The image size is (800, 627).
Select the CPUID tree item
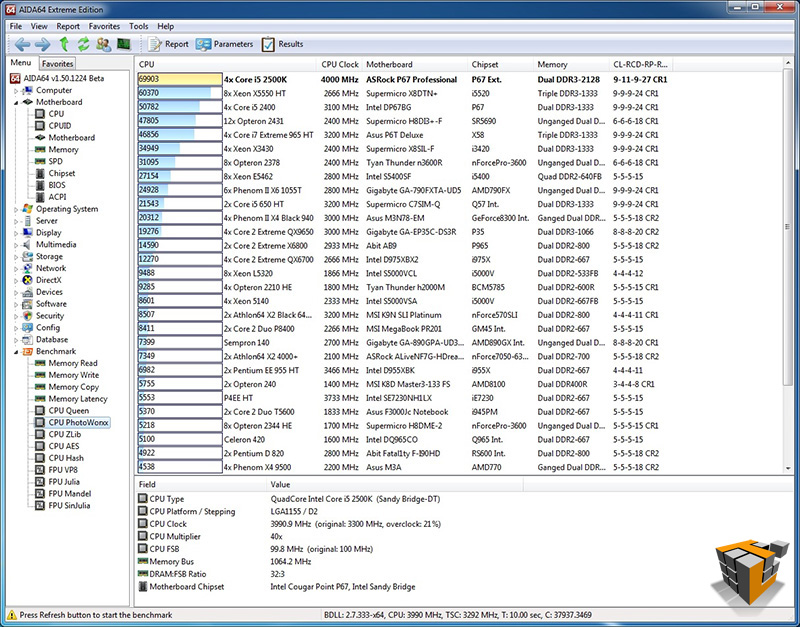(60, 126)
